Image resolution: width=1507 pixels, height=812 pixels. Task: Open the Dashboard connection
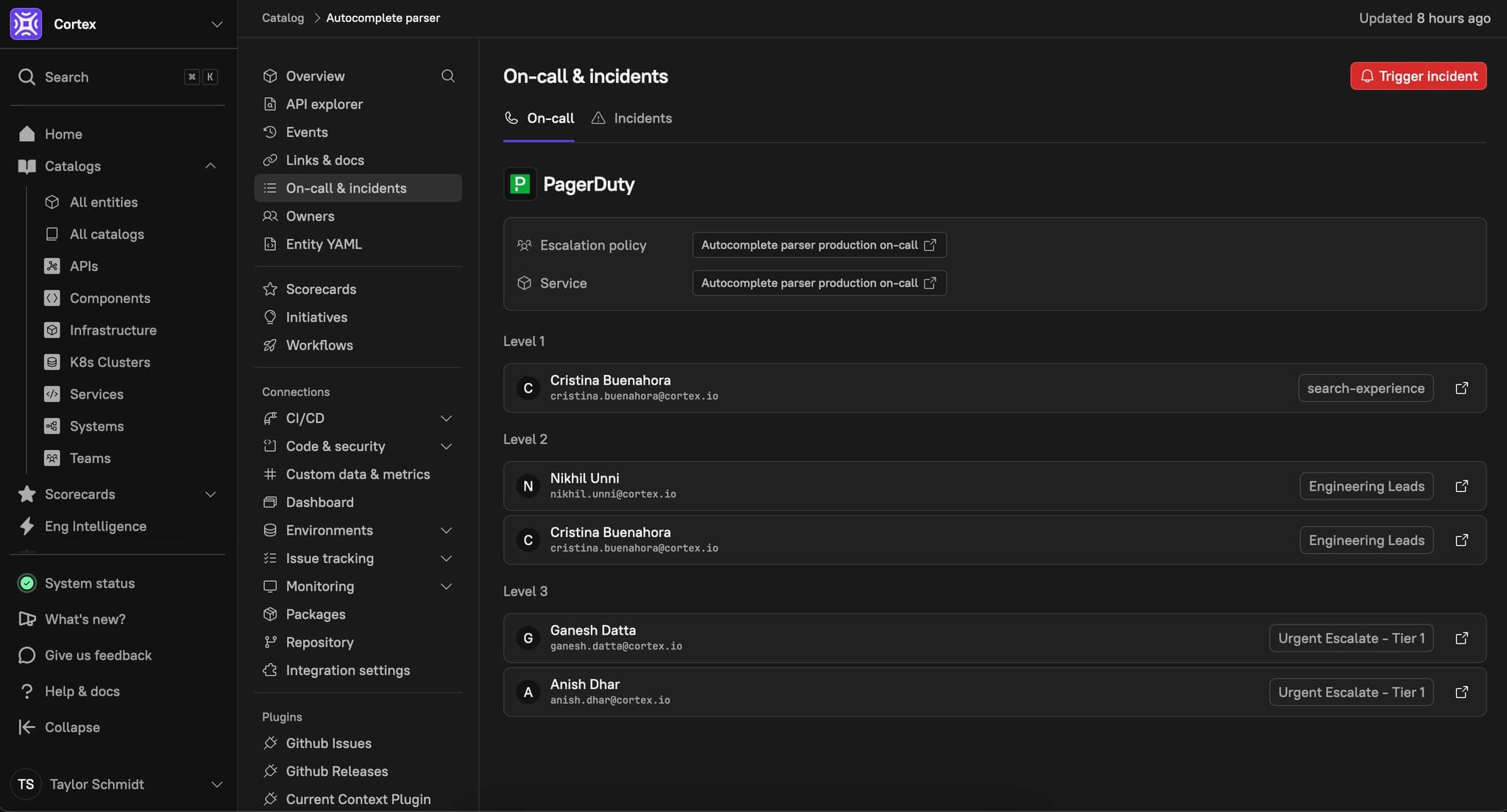click(319, 502)
